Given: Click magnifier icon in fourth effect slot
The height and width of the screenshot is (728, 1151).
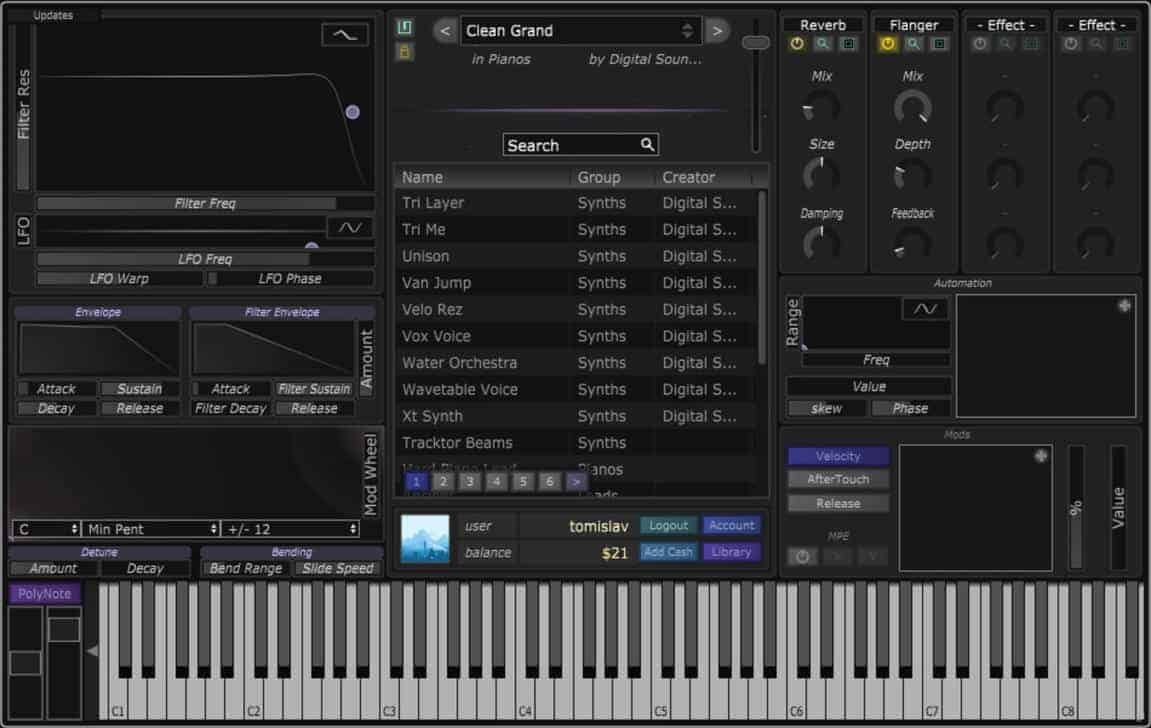Looking at the screenshot, I should coord(1096,44).
